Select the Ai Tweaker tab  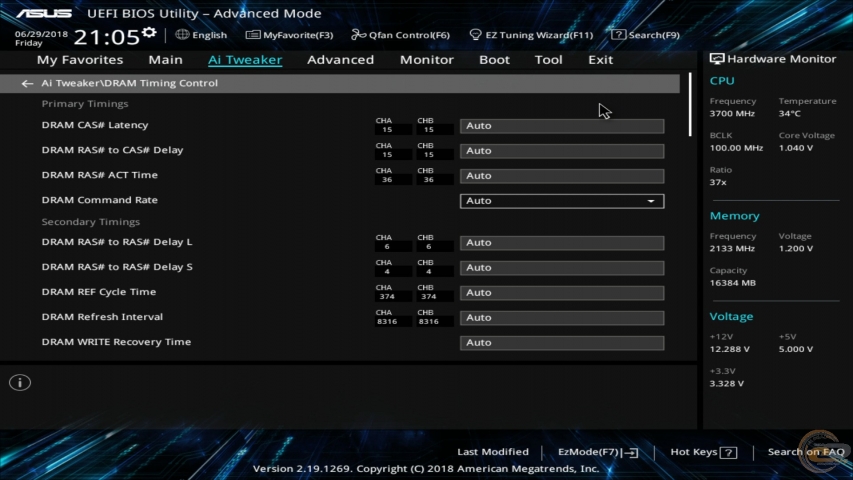tap(245, 60)
